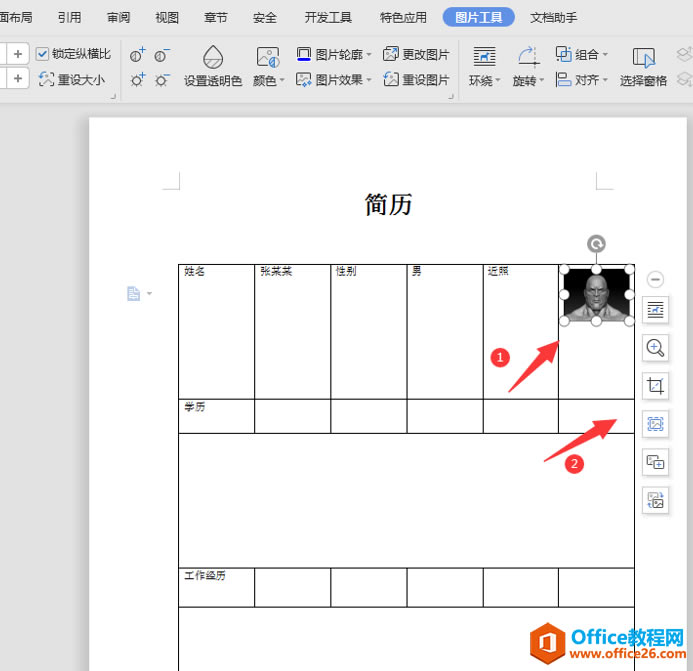693x671 pixels.
Task: Switch to the 视图 tab
Action: click(167, 17)
